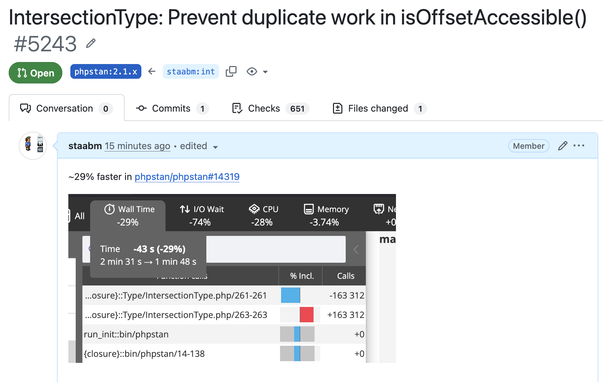Image resolution: width=603 pixels, height=382 pixels.
Task: Click the #5243 pull request number
Action: tap(45, 44)
